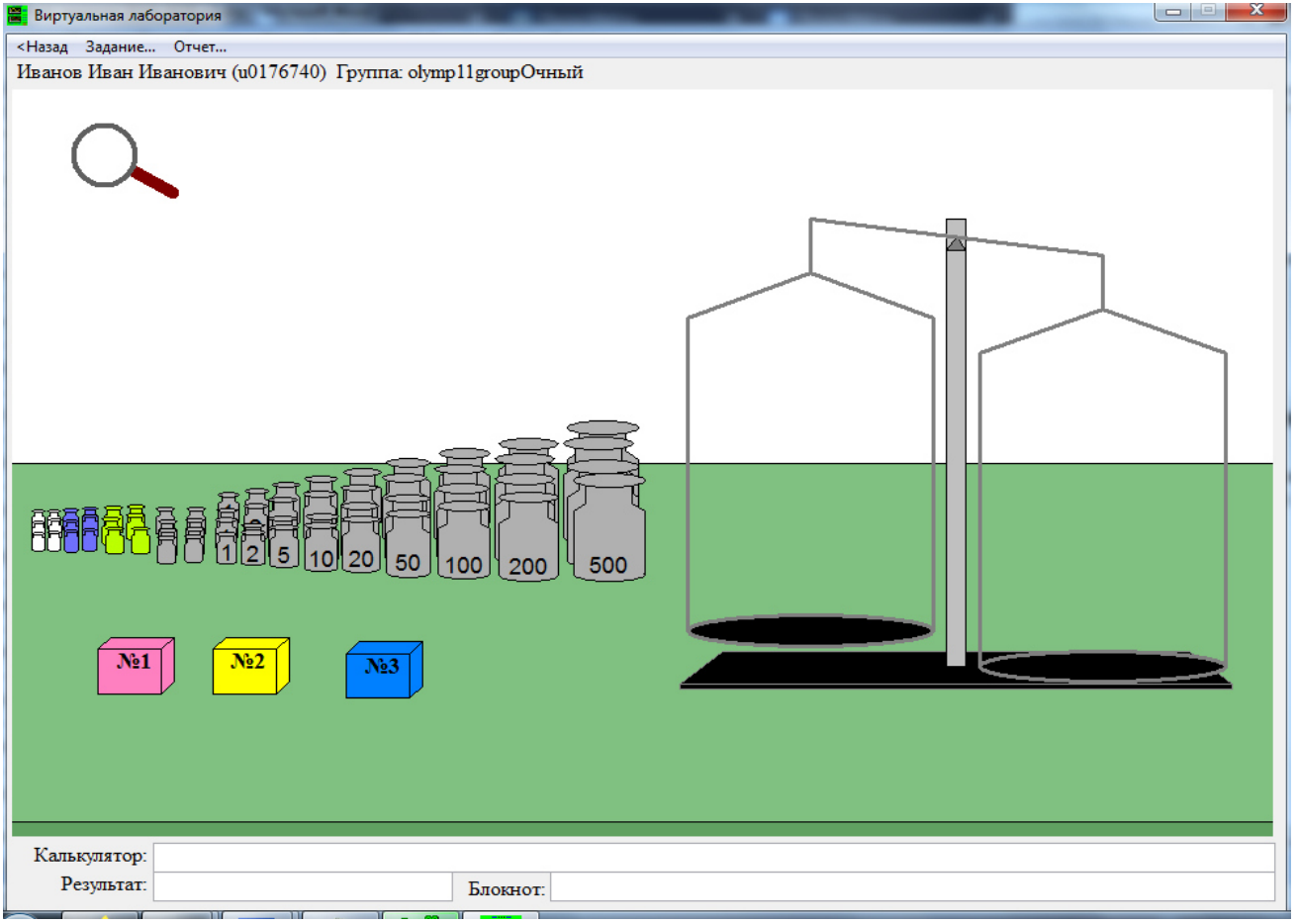Pick the pink cube №1
The image size is (1298, 924).
[136, 666]
